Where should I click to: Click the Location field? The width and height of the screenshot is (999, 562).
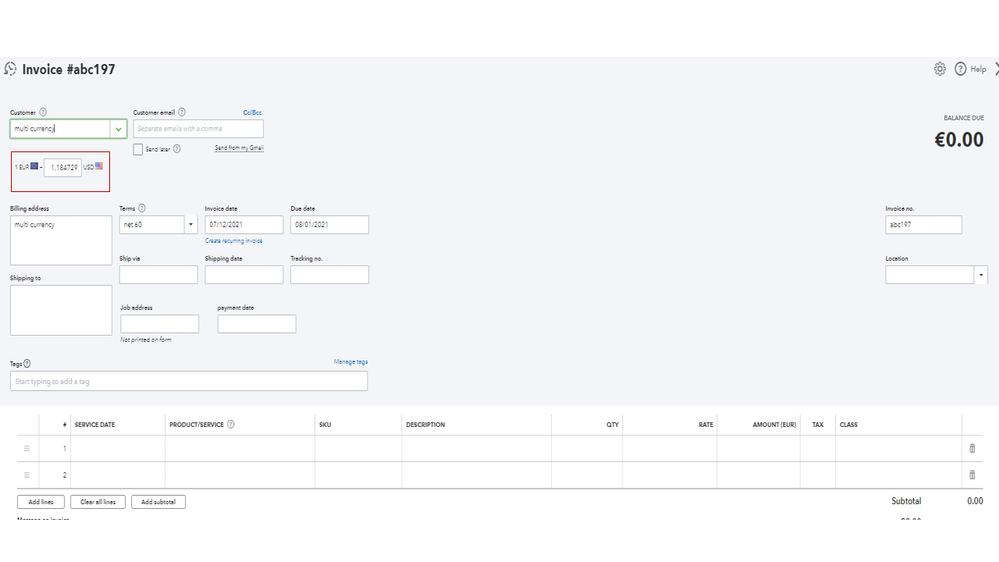(930, 275)
